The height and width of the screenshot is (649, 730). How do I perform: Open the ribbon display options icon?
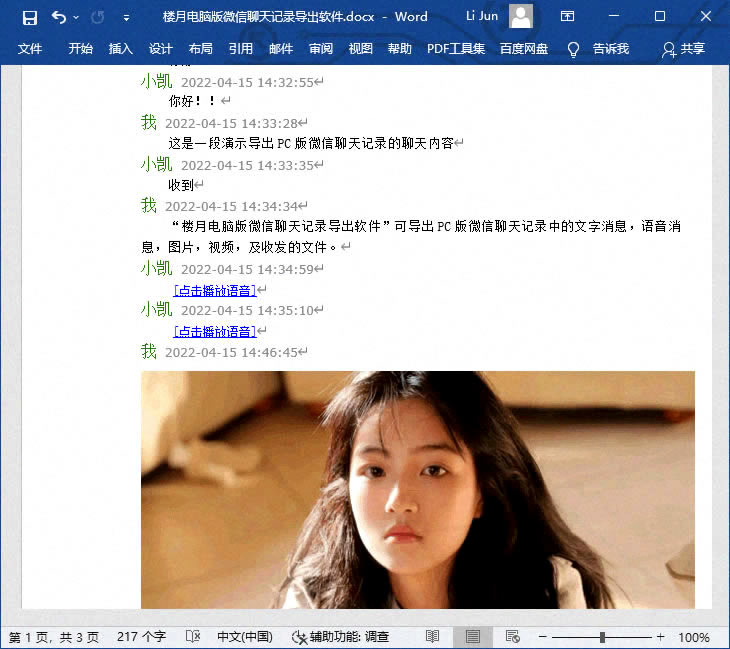(x=567, y=17)
